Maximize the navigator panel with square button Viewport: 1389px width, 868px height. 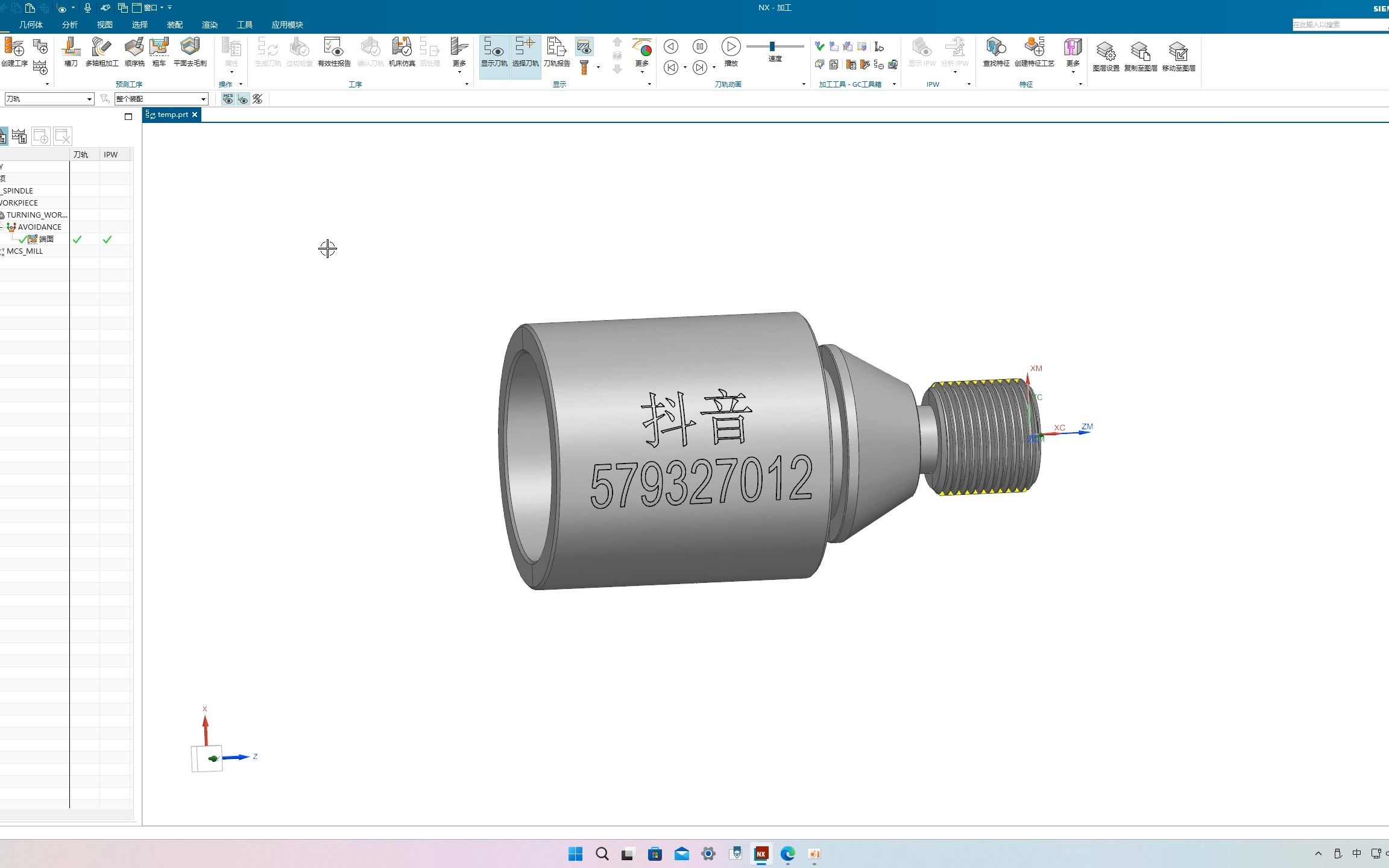coord(128,117)
